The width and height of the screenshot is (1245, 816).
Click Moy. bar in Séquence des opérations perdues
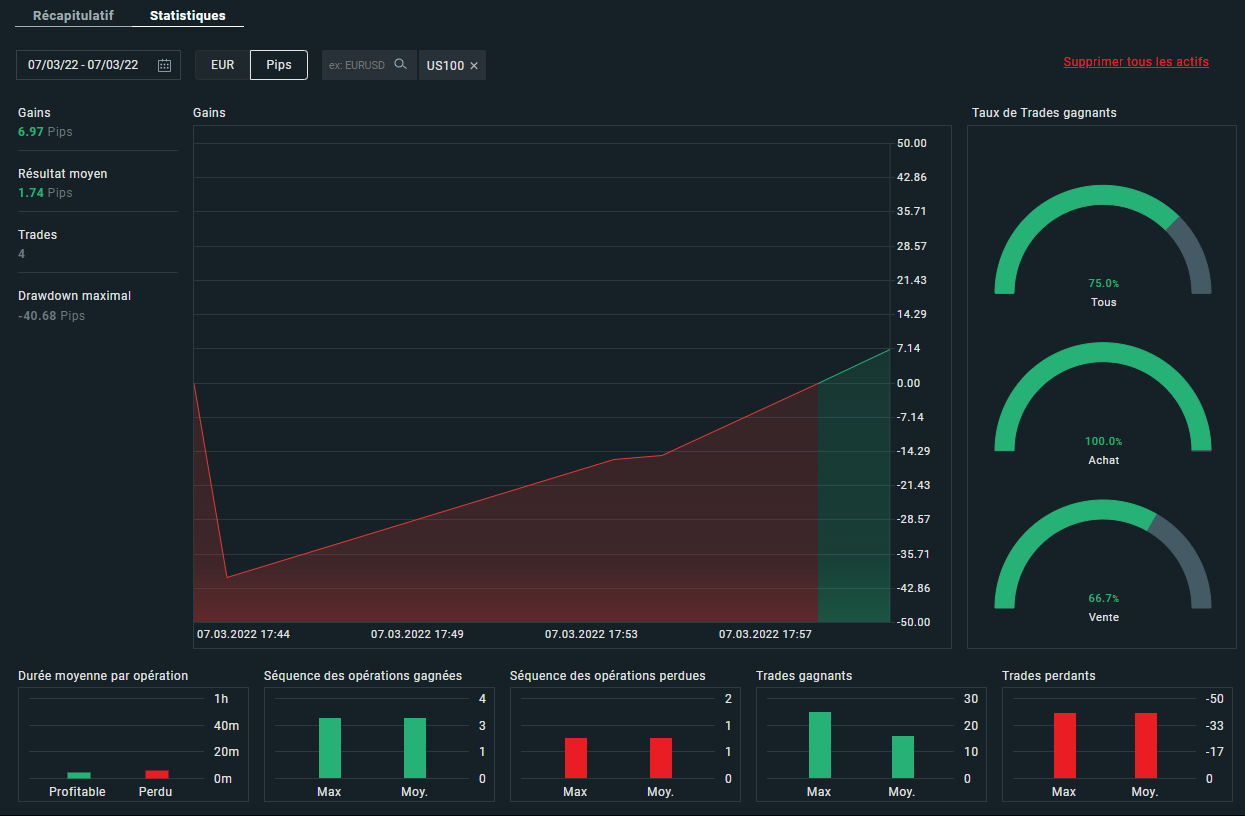point(660,758)
